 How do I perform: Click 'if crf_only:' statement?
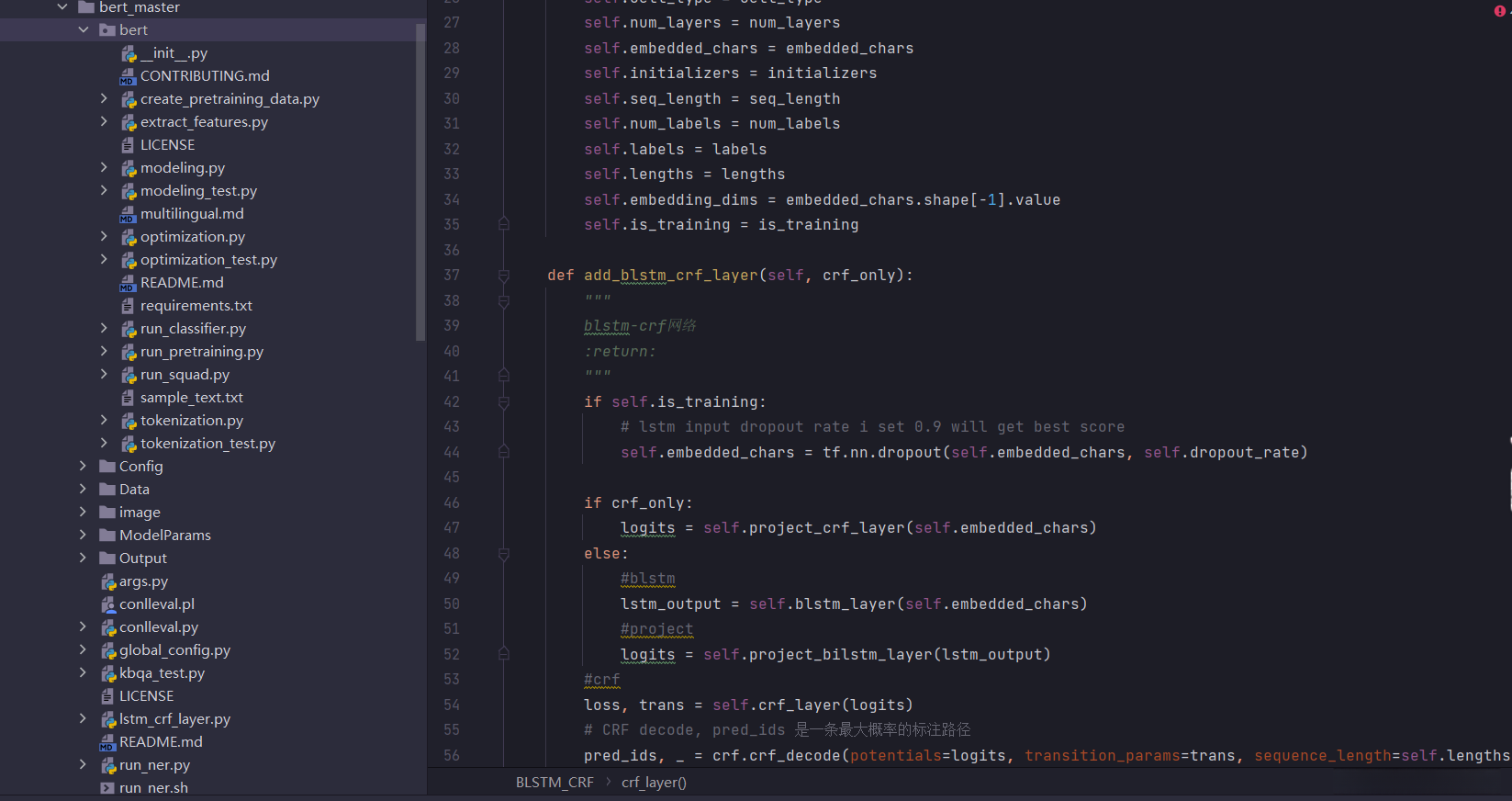[x=639, y=503]
